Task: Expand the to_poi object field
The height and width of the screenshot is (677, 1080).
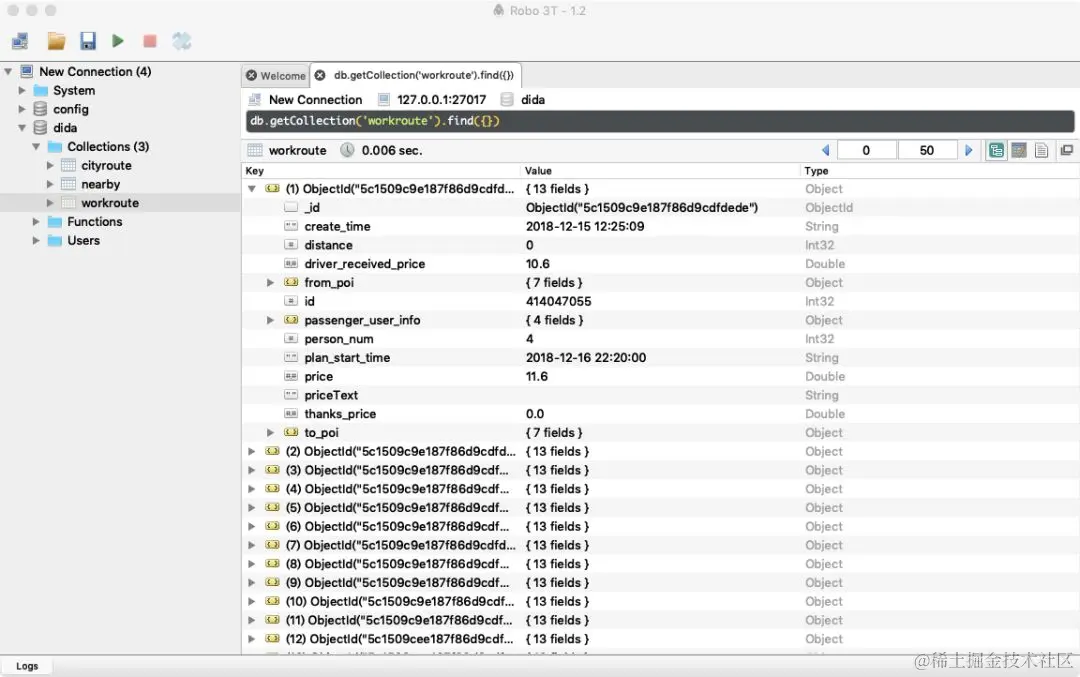Action: coord(271,433)
